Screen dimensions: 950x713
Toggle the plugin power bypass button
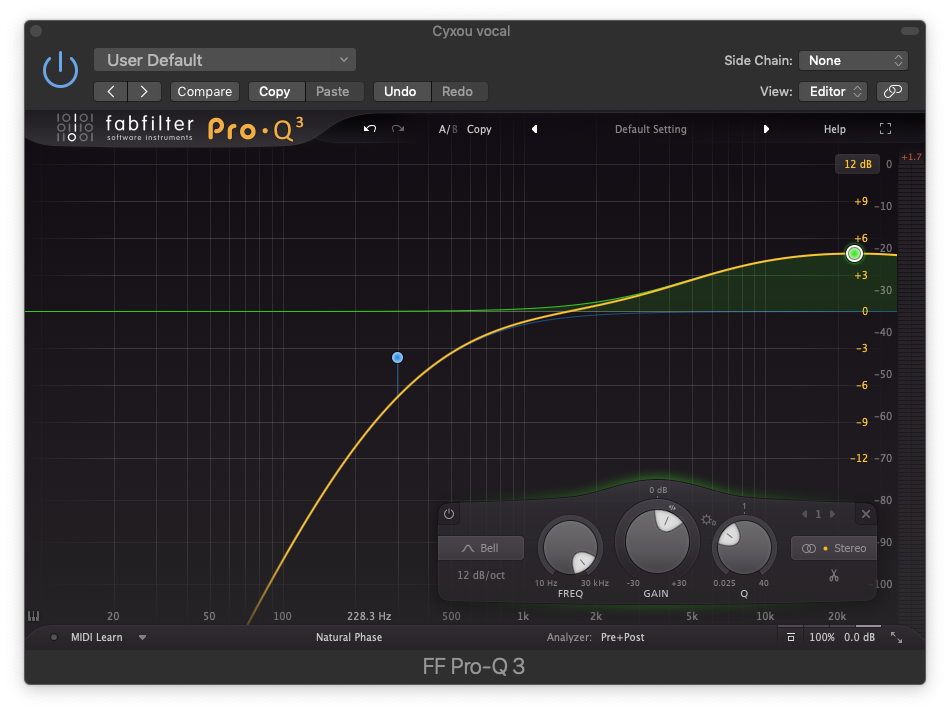(61, 70)
